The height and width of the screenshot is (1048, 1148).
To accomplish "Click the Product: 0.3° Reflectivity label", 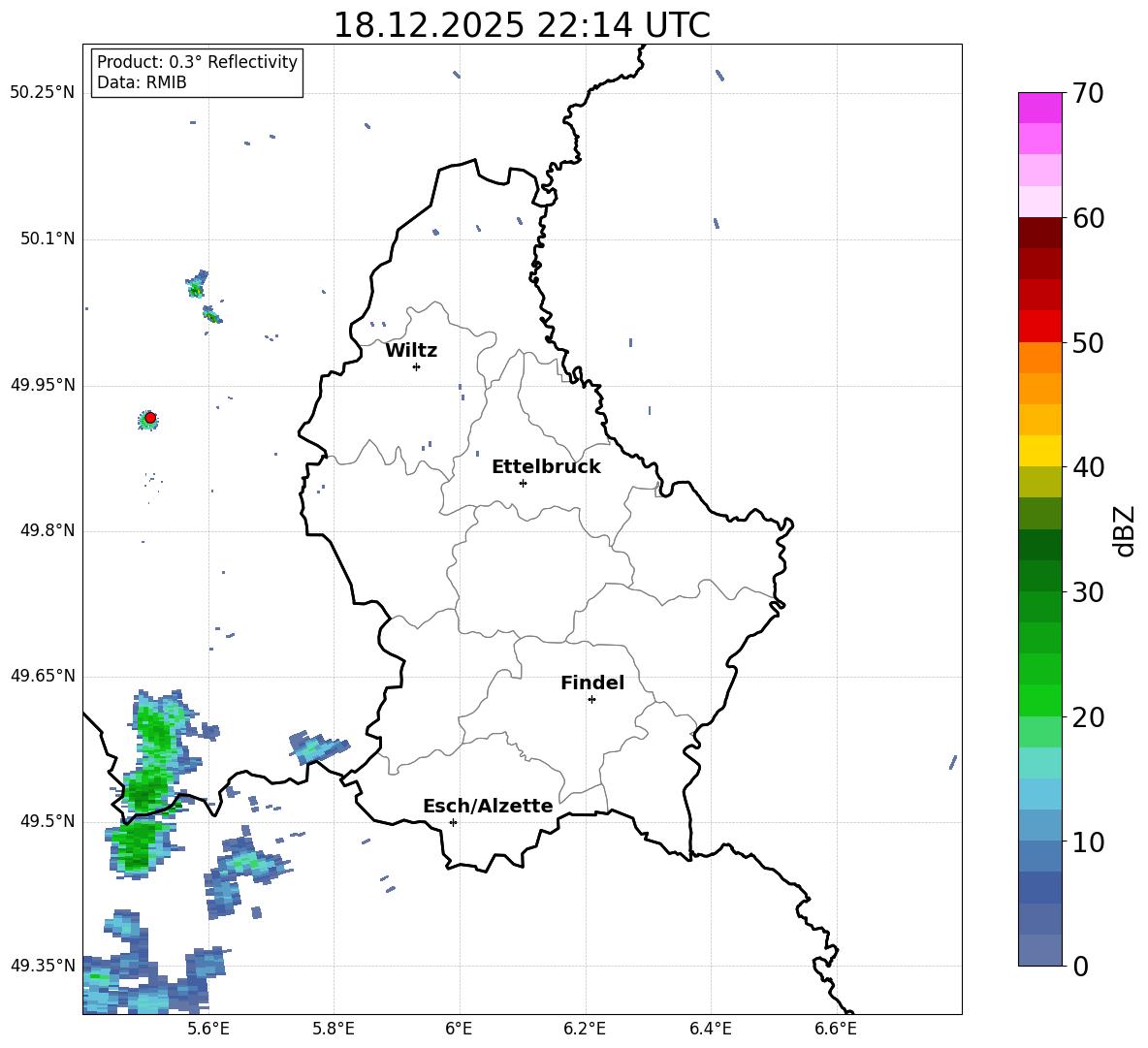I will [x=197, y=62].
